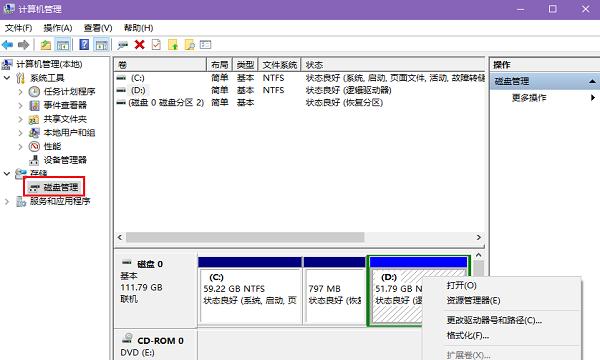Click the disk map scroll-up arrow
This screenshot has height=360, width=600.
[x=479, y=255]
